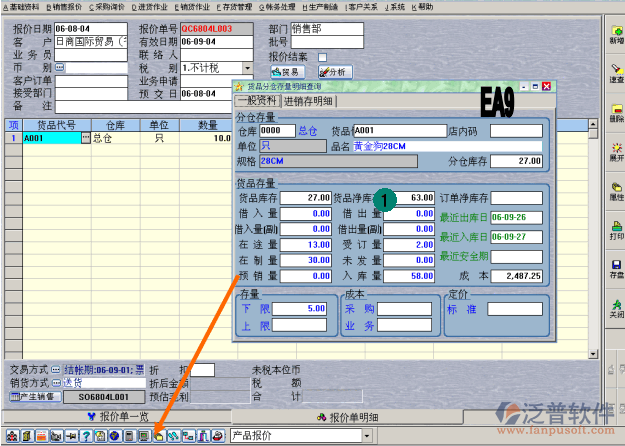Click the 展开 (Expand) sidebar icon

[615, 150]
